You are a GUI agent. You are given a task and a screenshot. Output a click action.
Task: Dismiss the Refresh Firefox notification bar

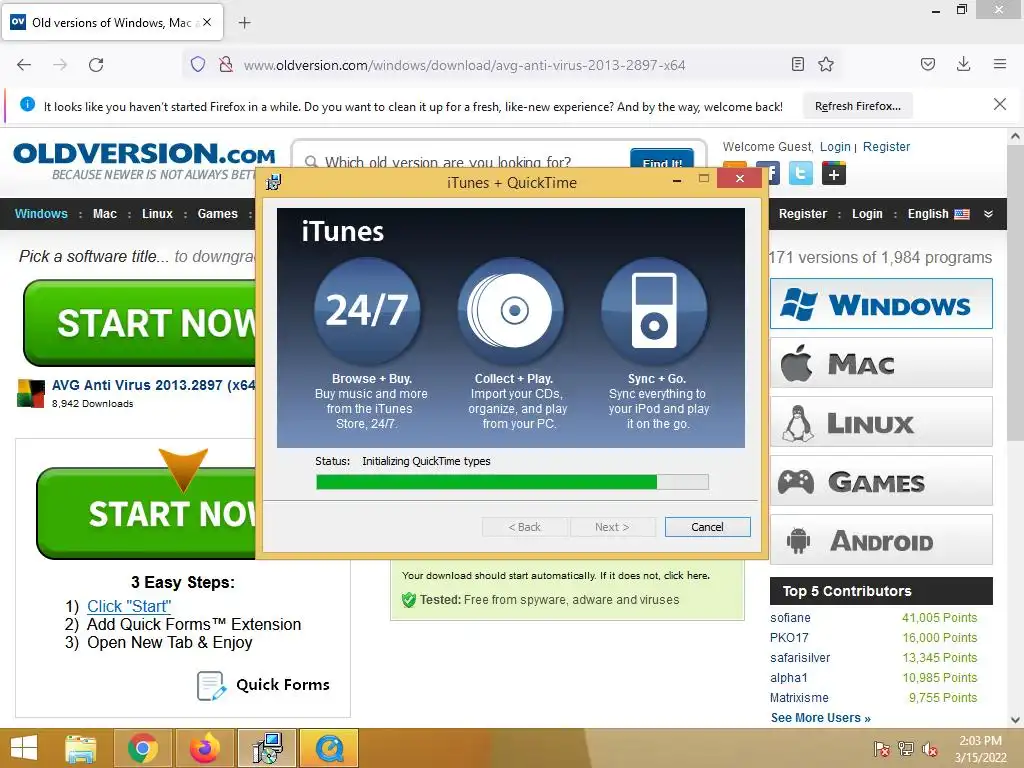tap(1000, 104)
